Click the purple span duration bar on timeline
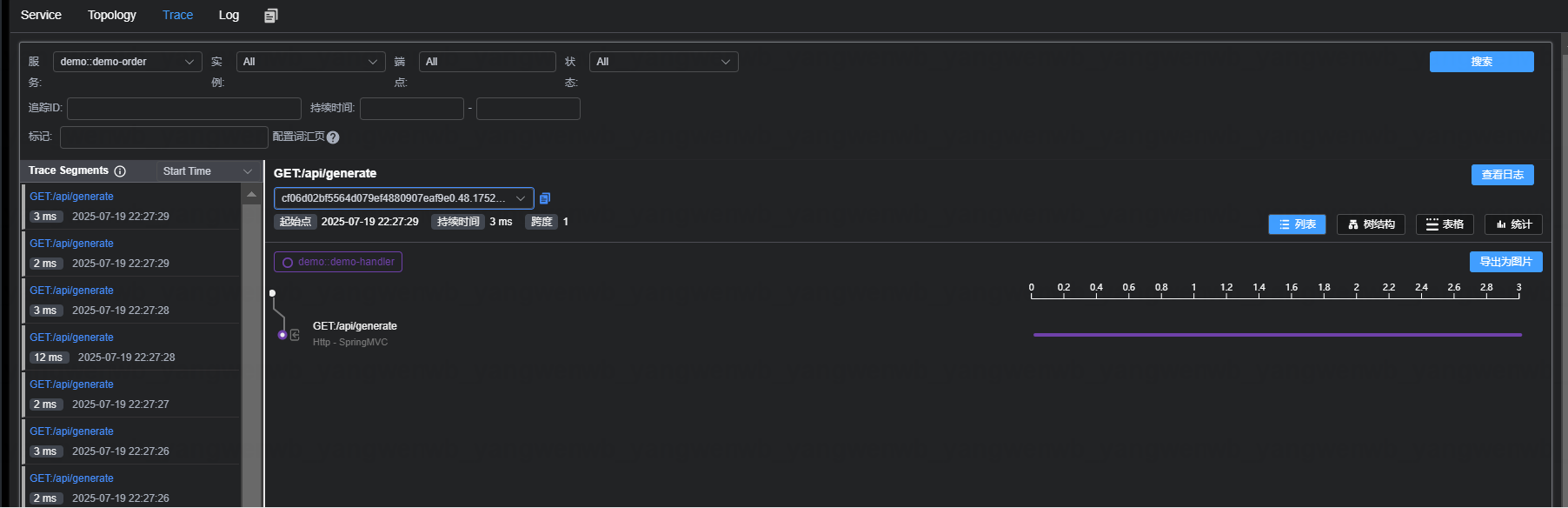The width and height of the screenshot is (1568, 508). tap(1277, 335)
